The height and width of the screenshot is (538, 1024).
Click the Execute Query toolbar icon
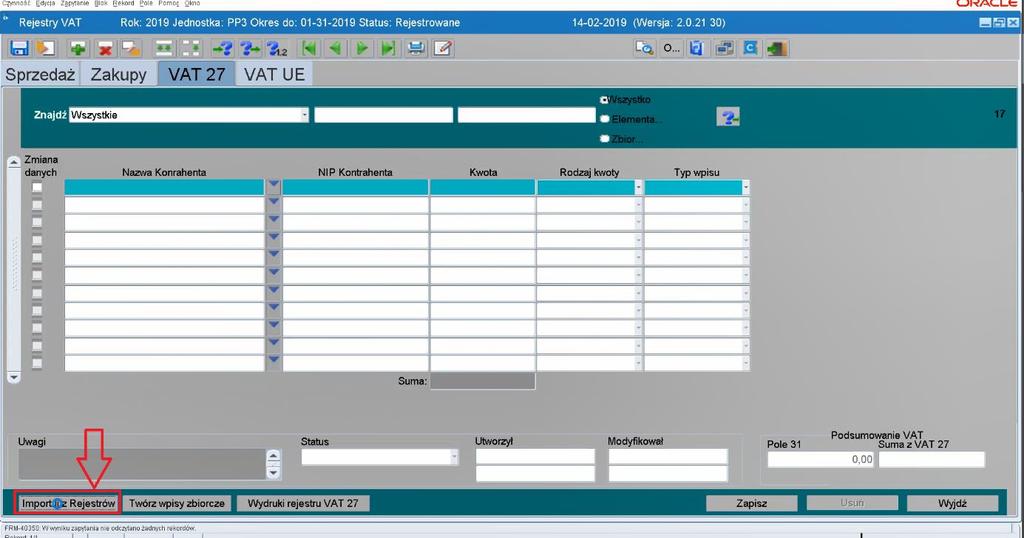point(250,48)
